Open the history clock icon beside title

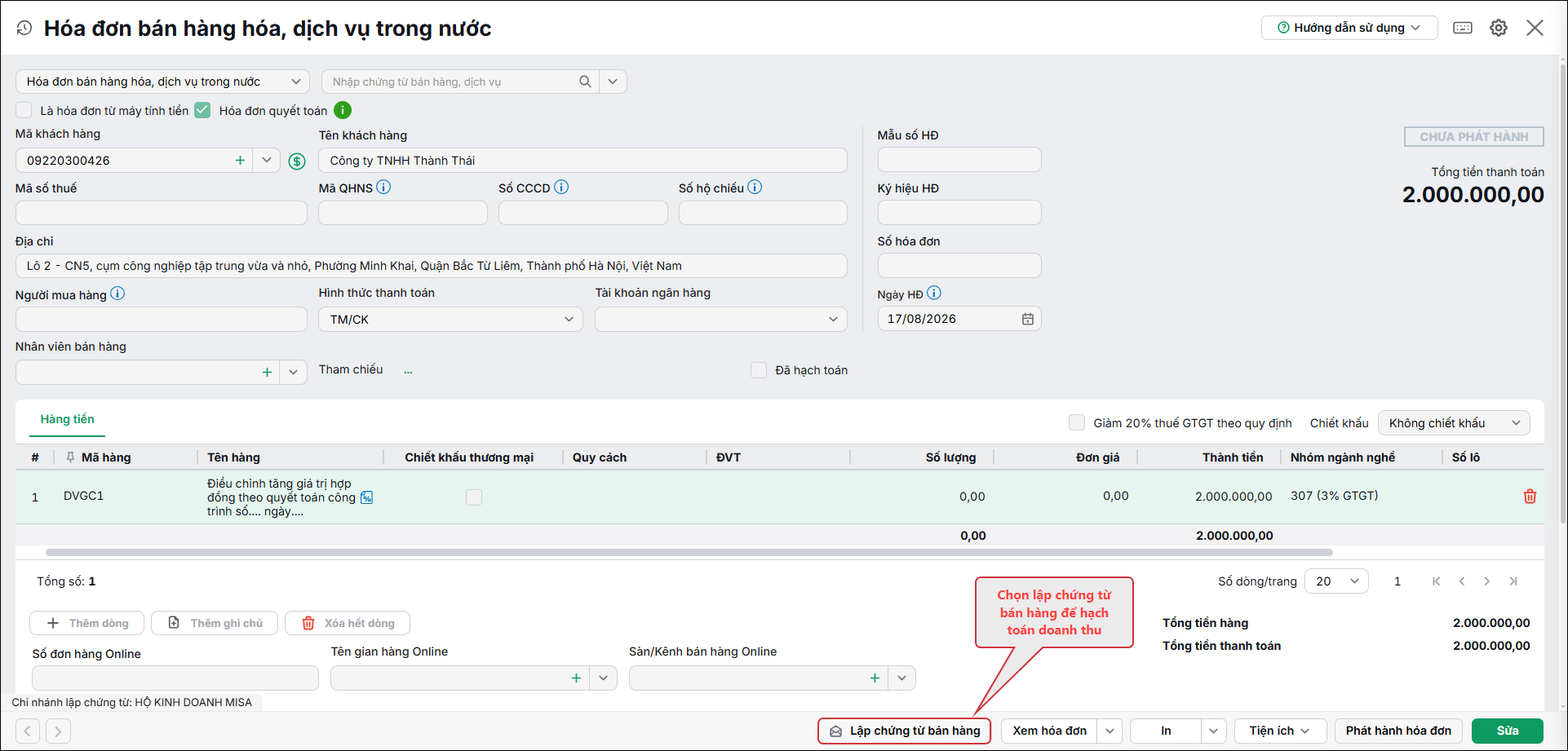pos(24,29)
